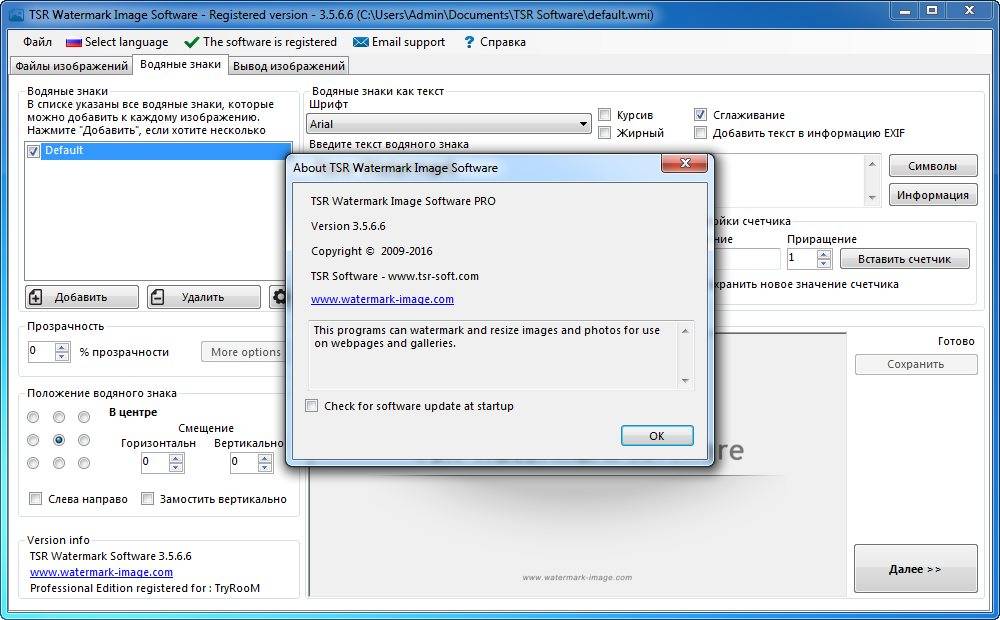Click the TSR Watermark Image Software PRO text
The image size is (1000, 620).
tap(403, 201)
